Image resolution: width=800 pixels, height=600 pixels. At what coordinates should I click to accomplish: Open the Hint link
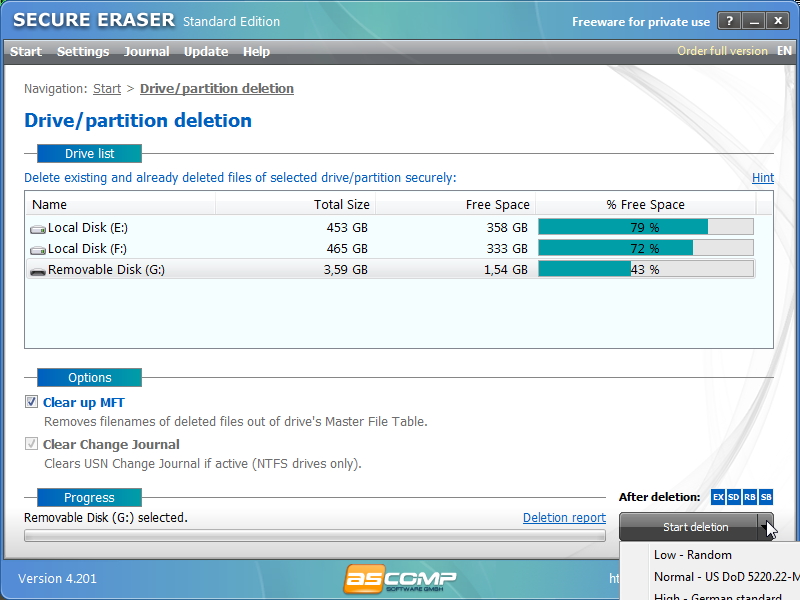pos(763,178)
